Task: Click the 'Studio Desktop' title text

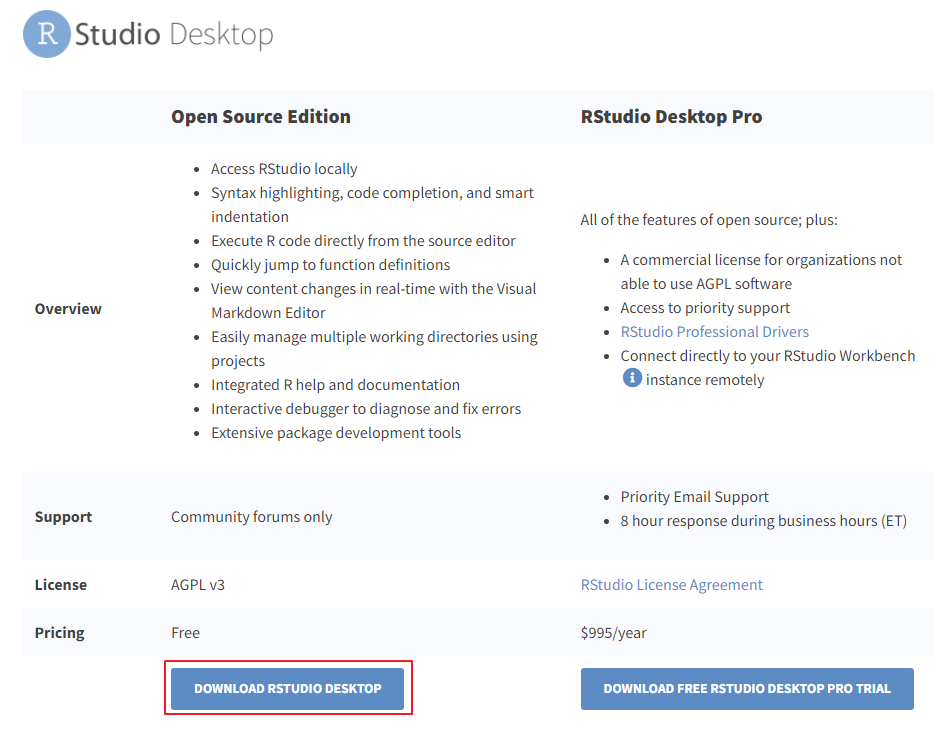Action: pyautogui.click(x=174, y=34)
